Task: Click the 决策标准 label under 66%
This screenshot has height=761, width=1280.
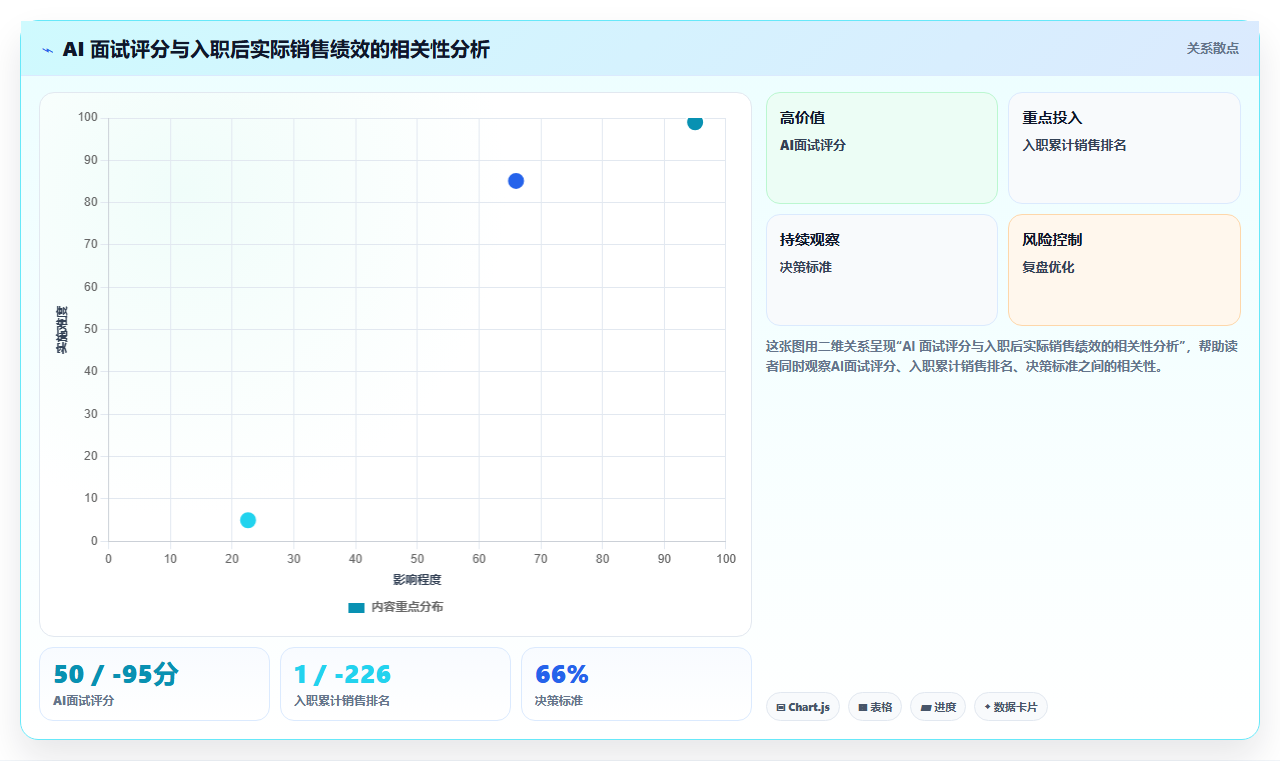Action: point(559,701)
